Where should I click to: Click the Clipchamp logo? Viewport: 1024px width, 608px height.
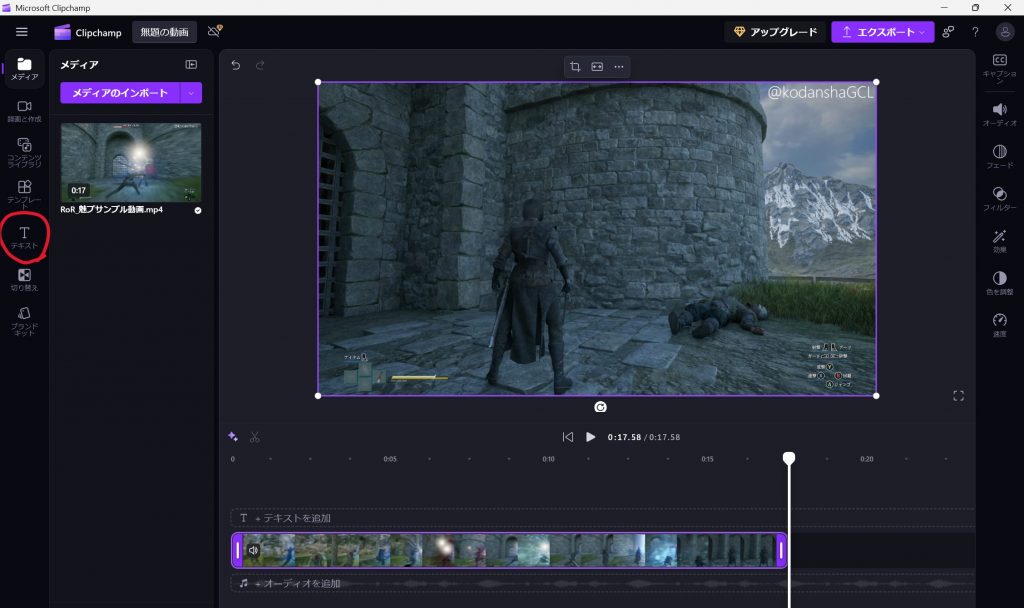click(88, 32)
